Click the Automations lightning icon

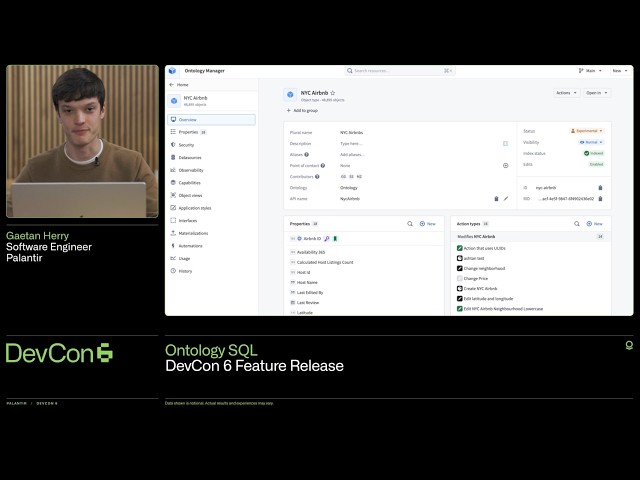coord(173,246)
